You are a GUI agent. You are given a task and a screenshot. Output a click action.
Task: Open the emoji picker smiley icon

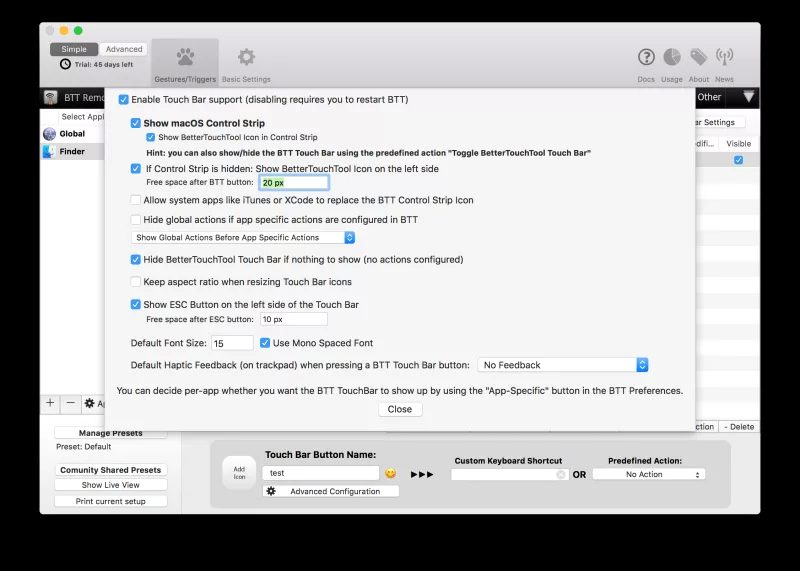[x=390, y=474]
